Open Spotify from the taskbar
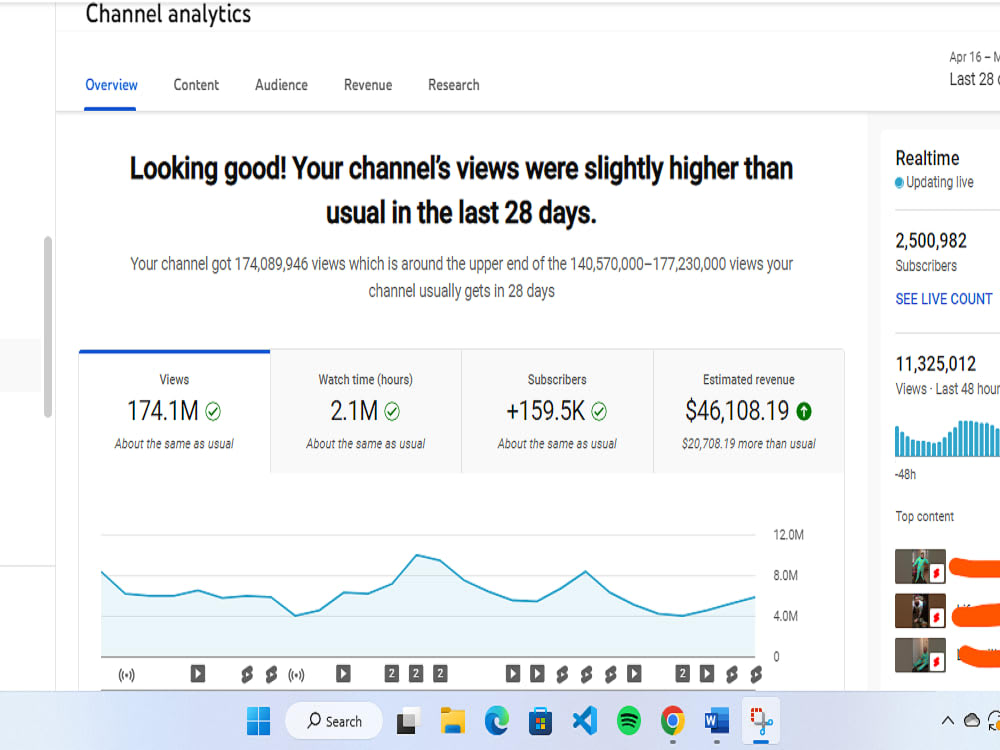 [628, 720]
